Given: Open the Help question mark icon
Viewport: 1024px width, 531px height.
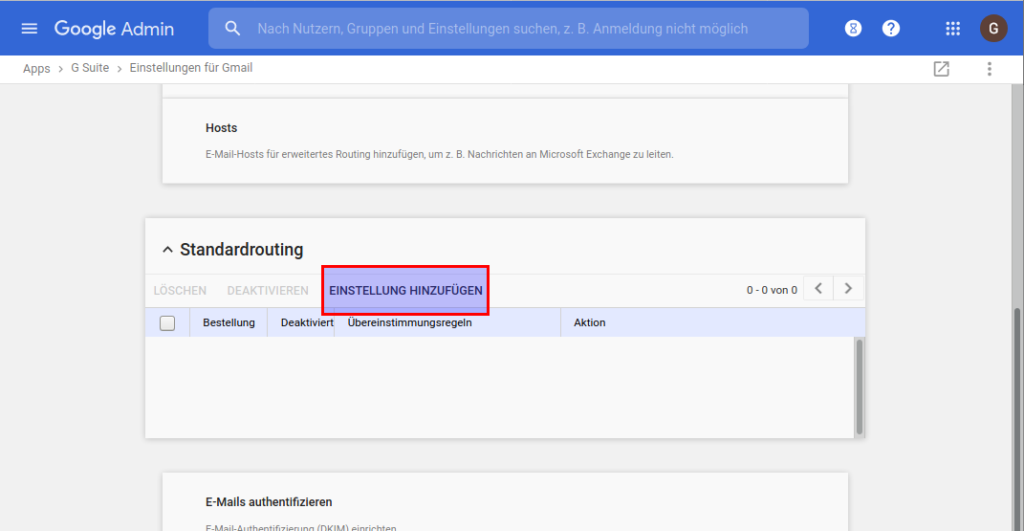Looking at the screenshot, I should [x=891, y=28].
